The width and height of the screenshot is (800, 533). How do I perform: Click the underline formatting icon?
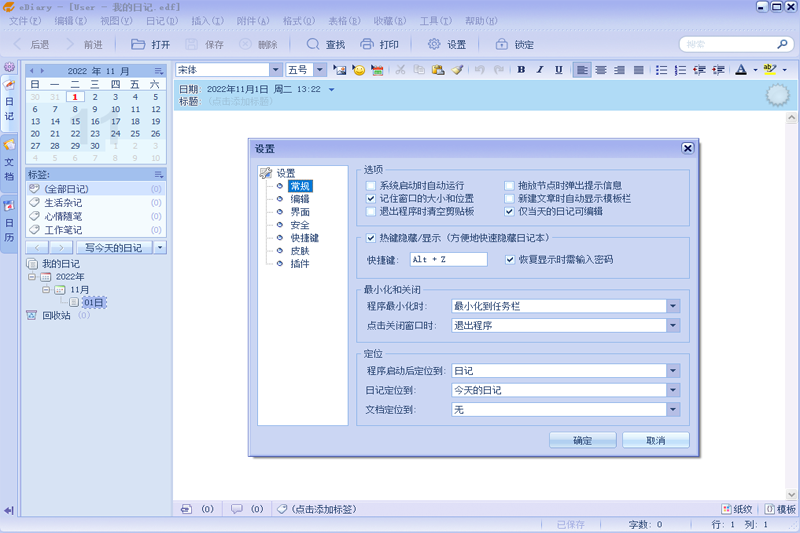coord(558,70)
